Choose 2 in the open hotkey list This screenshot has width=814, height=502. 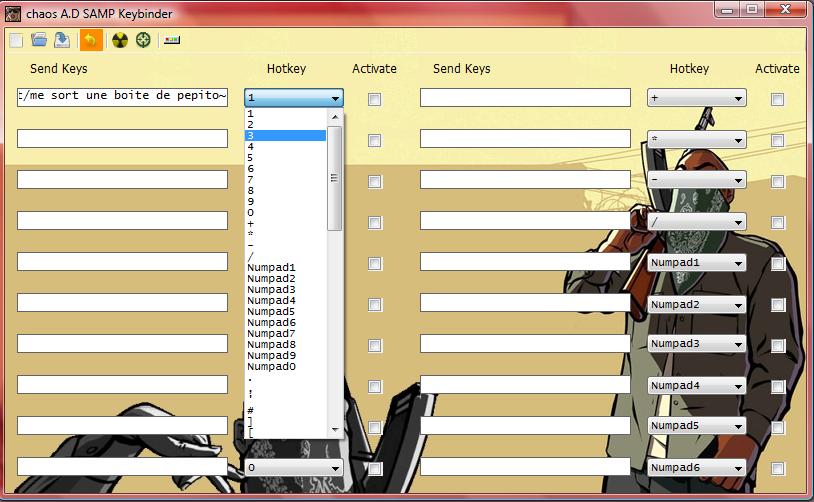click(x=286, y=125)
